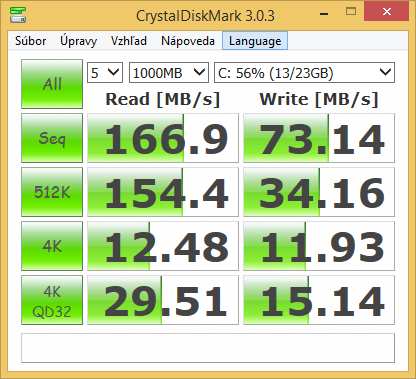
Task: Click the empty comment field at bottom
Action: 208,348
